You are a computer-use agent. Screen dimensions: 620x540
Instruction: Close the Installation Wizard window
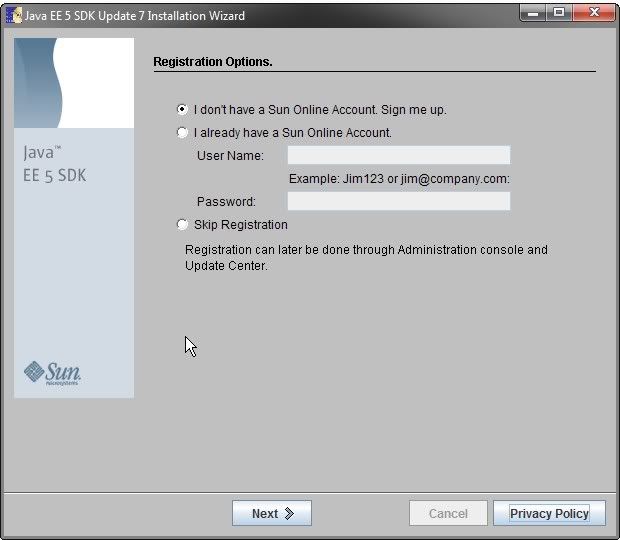click(x=596, y=14)
